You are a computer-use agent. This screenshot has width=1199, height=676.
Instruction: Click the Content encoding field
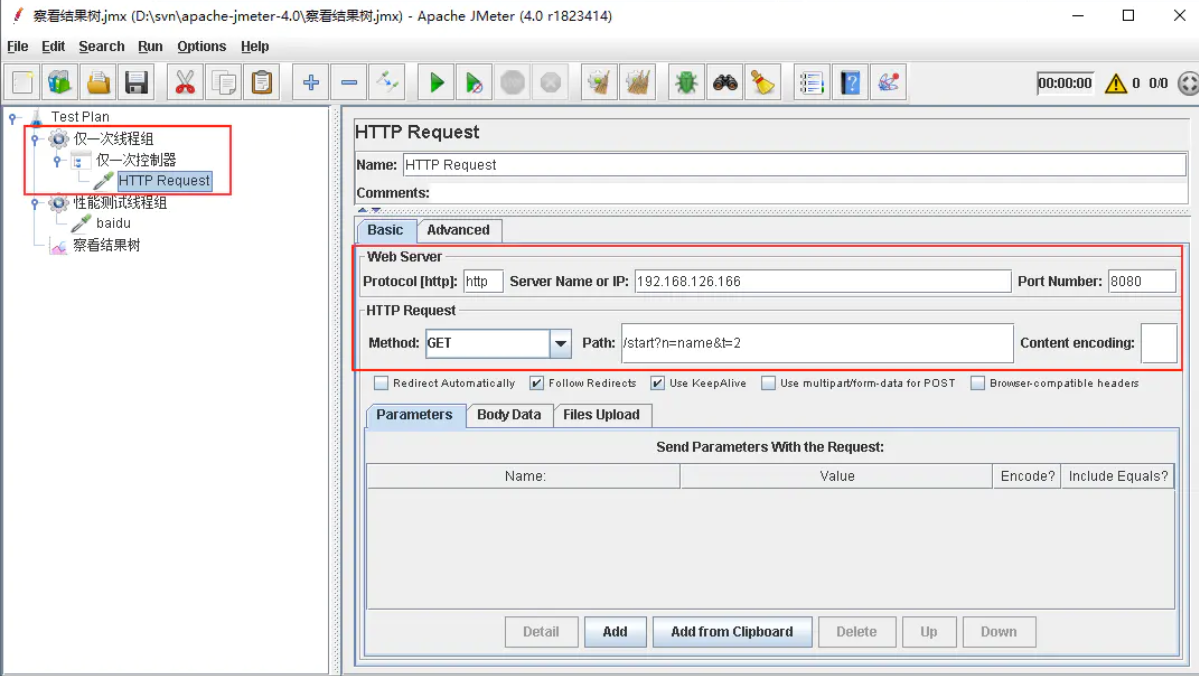point(1158,343)
